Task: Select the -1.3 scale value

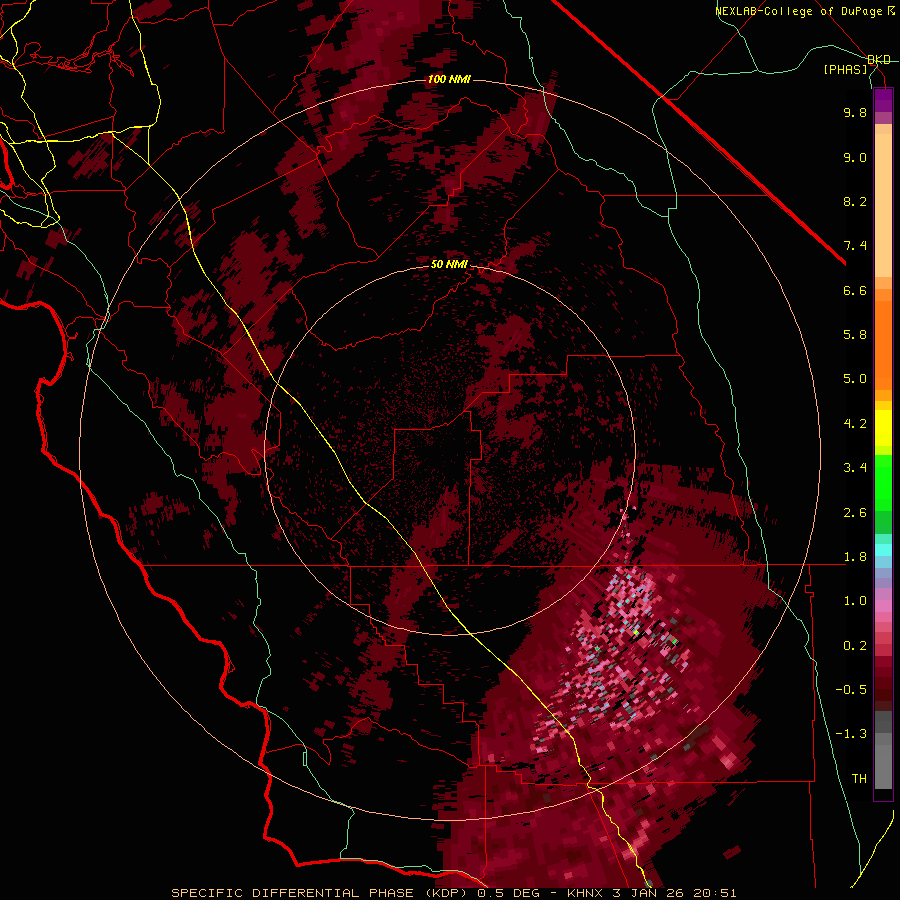Action: click(x=851, y=734)
